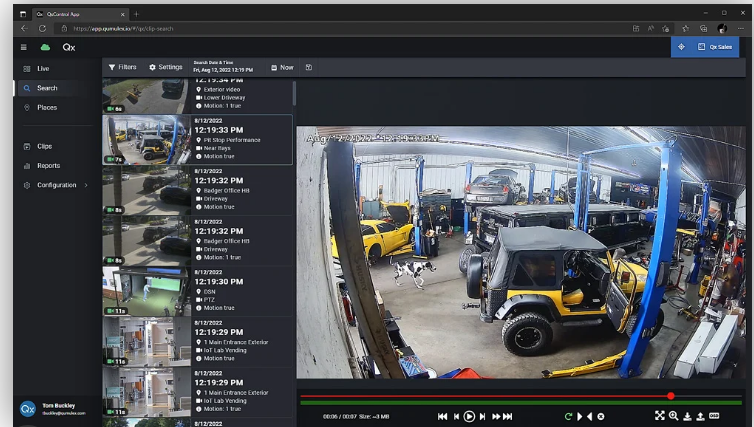Click the zoom magnifier icon in player

[673, 416]
